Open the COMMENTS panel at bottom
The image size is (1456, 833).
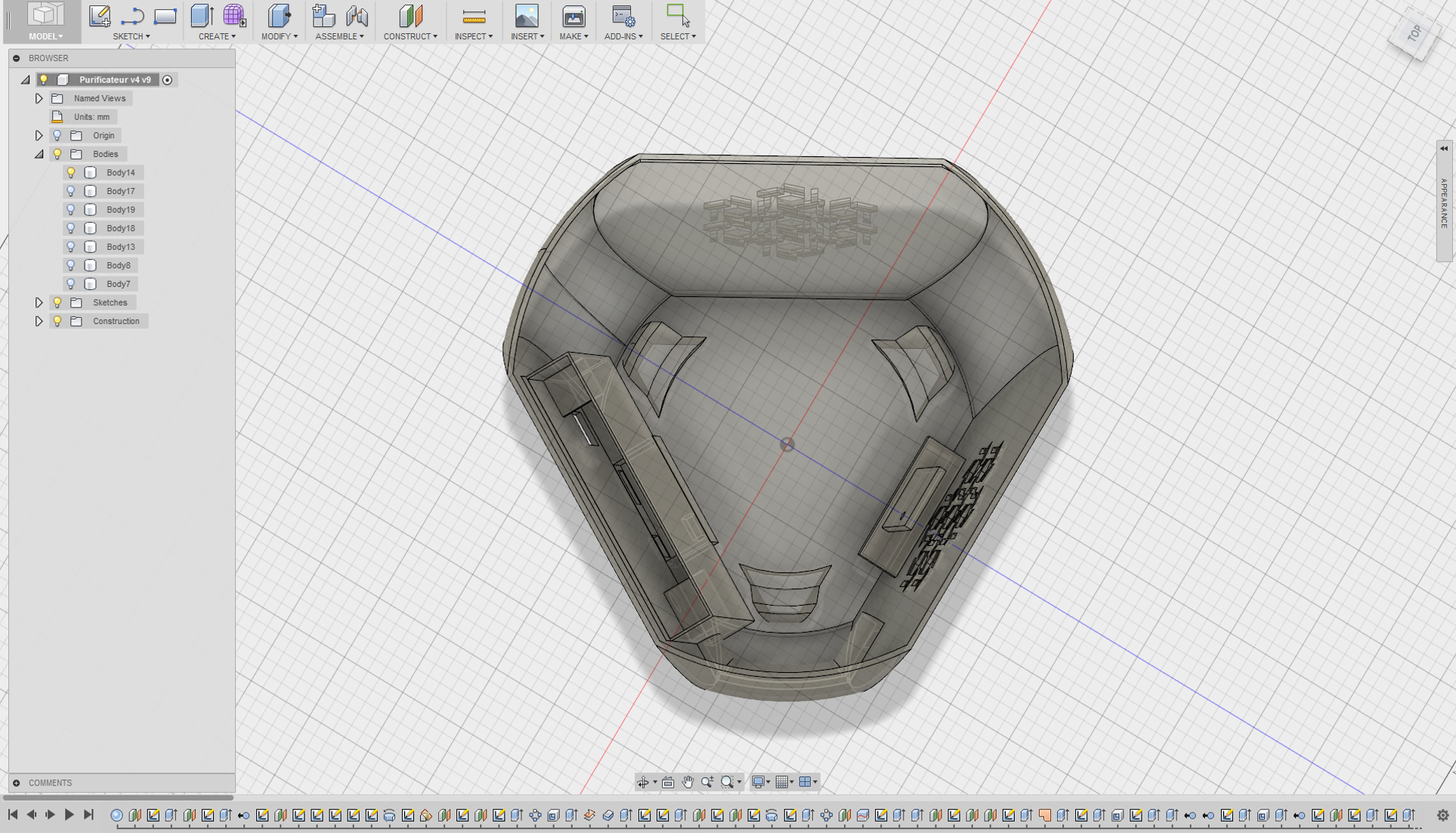(x=48, y=783)
